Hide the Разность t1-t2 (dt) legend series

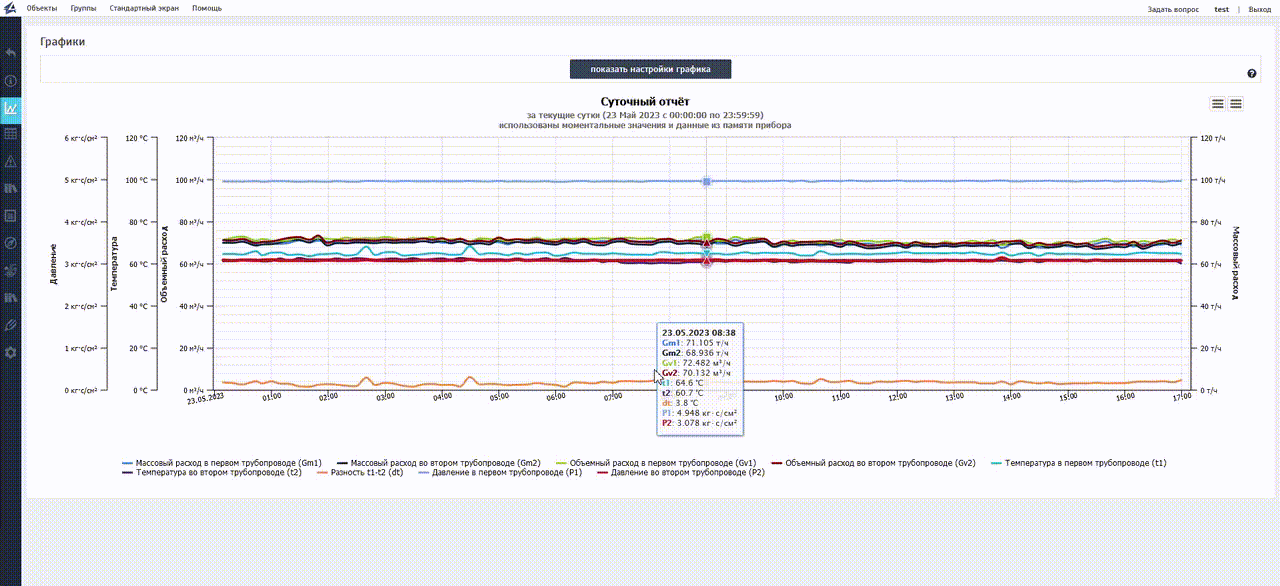pos(363,472)
